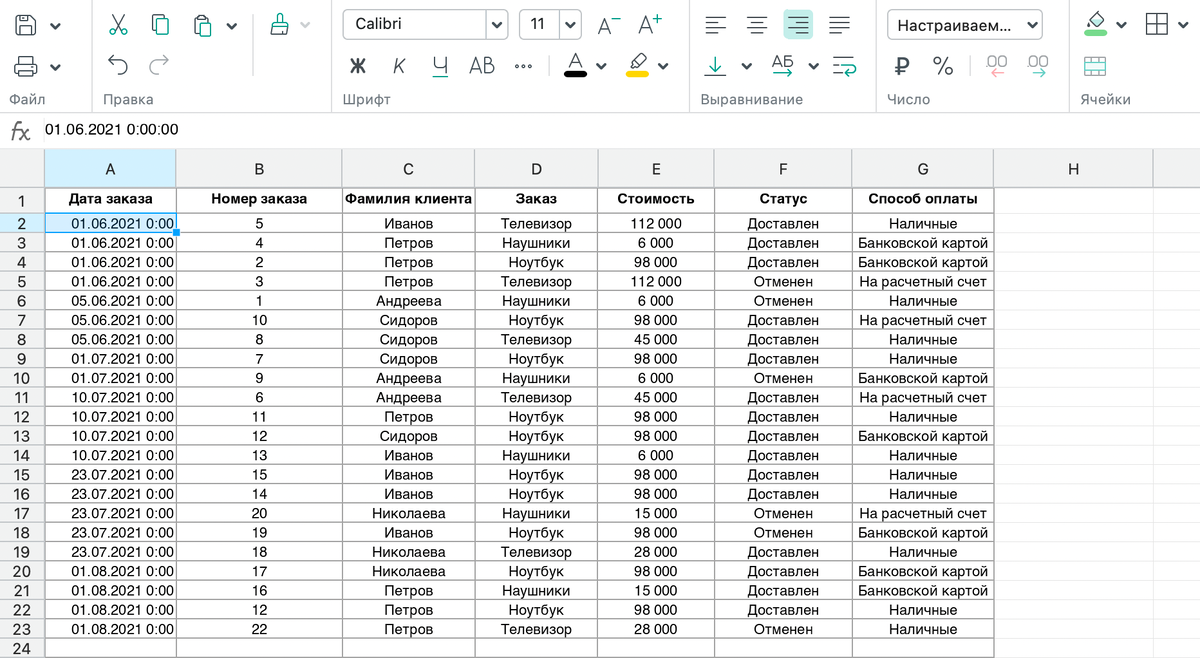The height and width of the screenshot is (658, 1200).
Task: Activate the format painter brush
Action: point(281,24)
